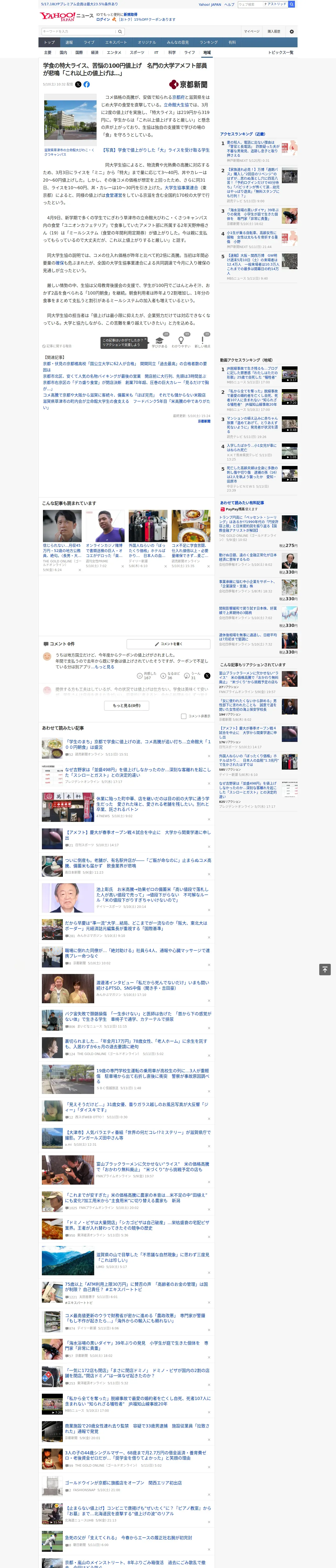Click the back-to-top arrow button
Screen dimensions: 336x1568
tap(325, 969)
